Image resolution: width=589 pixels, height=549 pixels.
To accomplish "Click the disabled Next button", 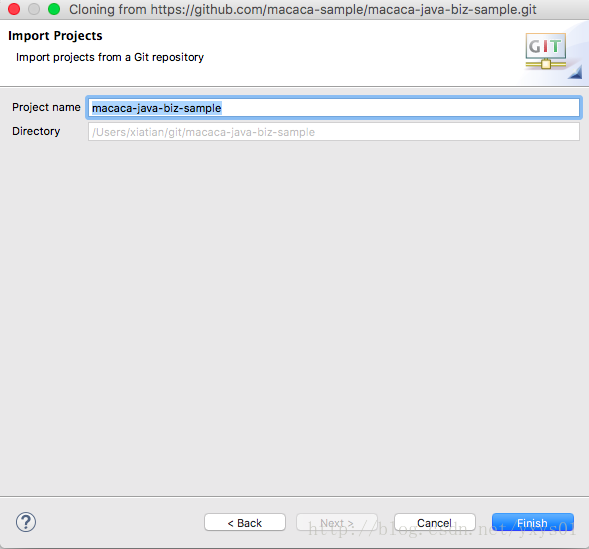I will [x=337, y=522].
